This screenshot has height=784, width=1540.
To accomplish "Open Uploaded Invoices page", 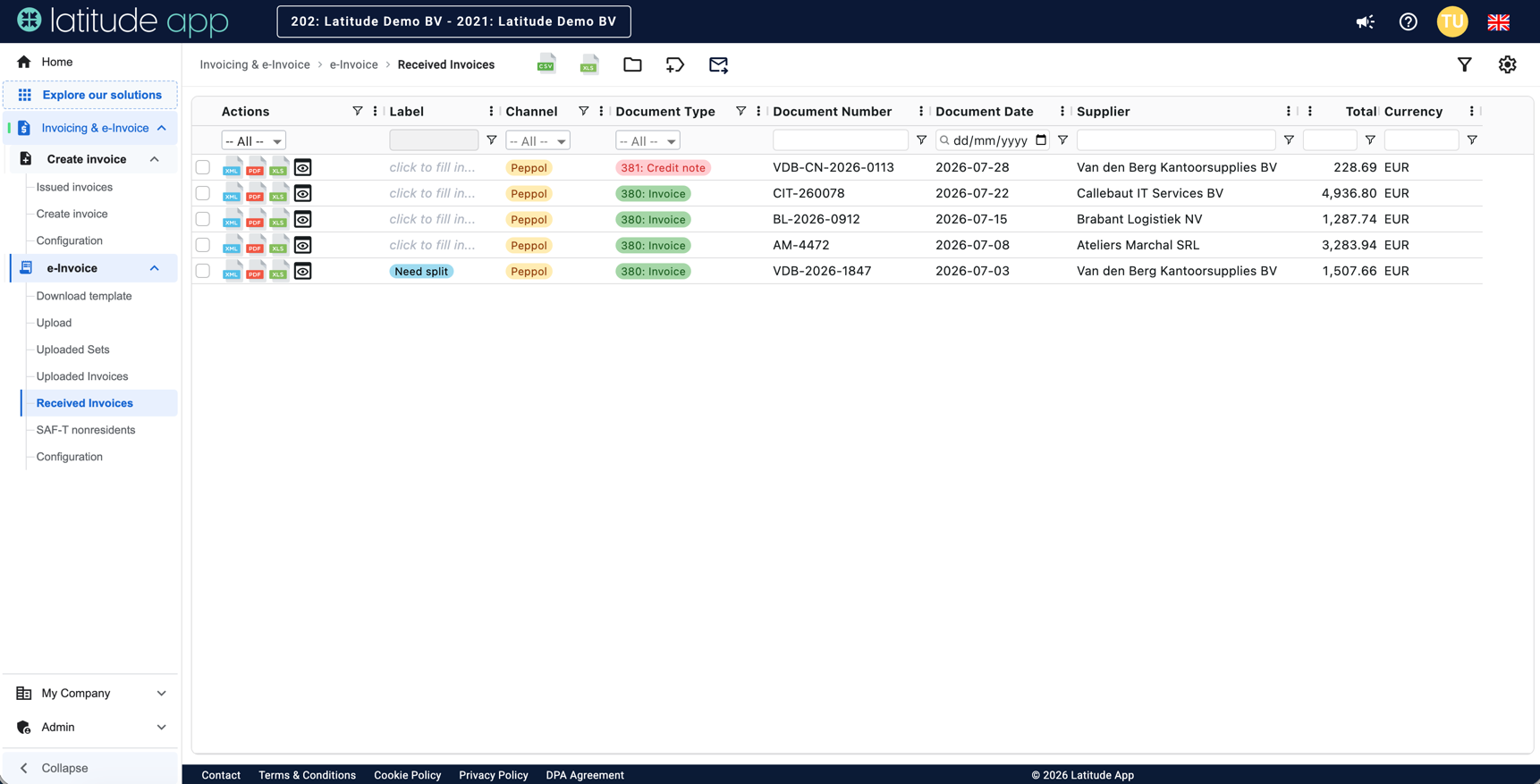I will point(82,376).
